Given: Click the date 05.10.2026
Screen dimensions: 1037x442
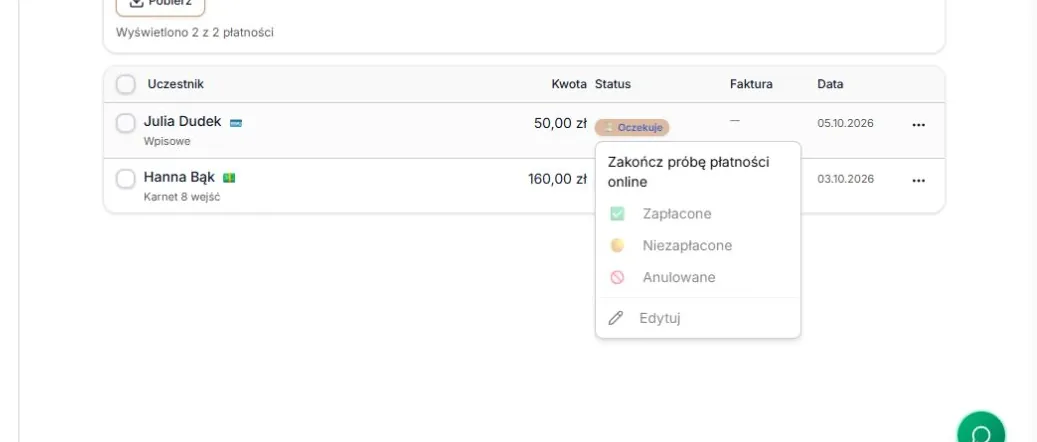Looking at the screenshot, I should click(845, 123).
